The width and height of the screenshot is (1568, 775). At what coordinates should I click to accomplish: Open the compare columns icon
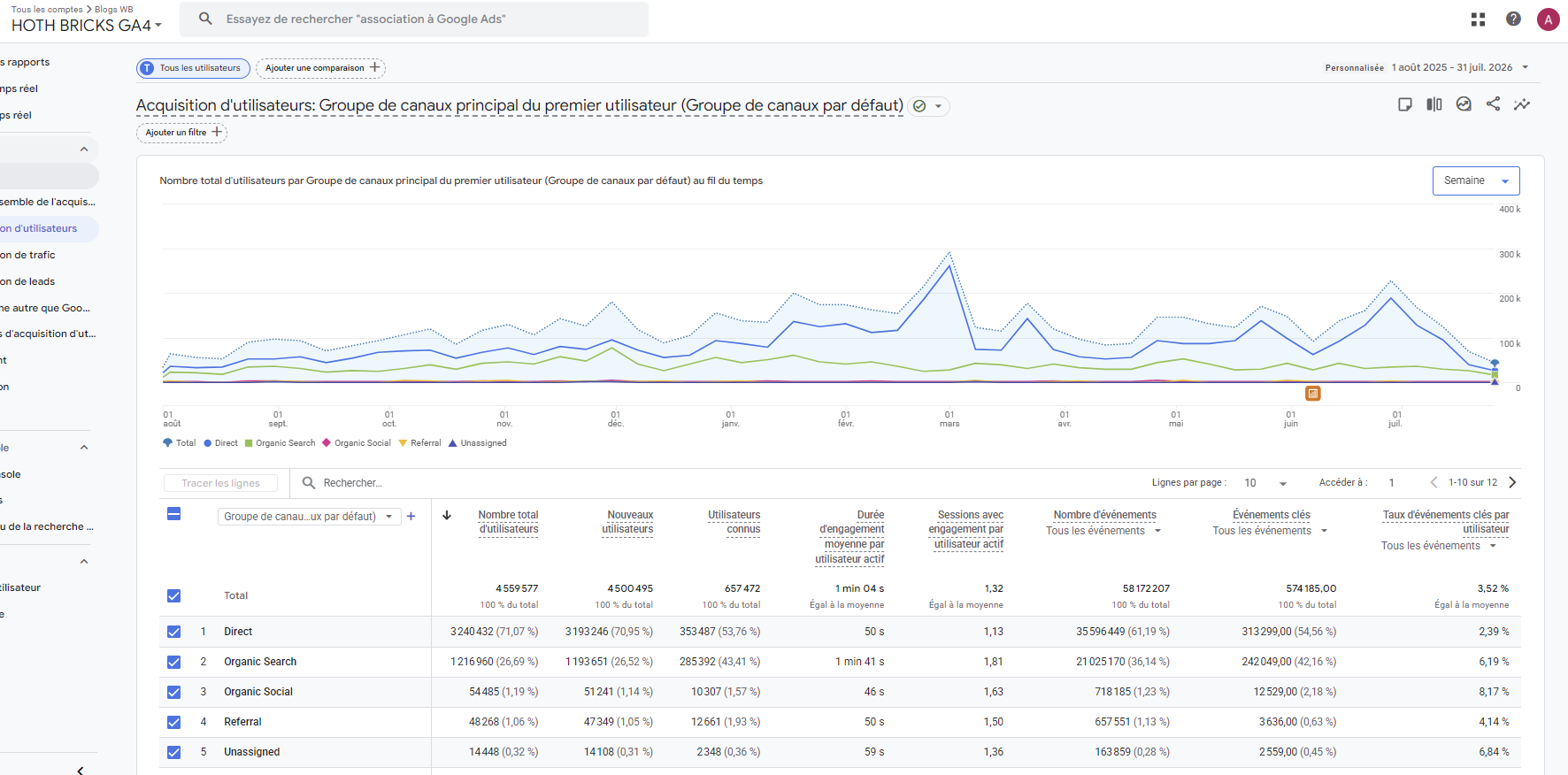pyautogui.click(x=1434, y=104)
